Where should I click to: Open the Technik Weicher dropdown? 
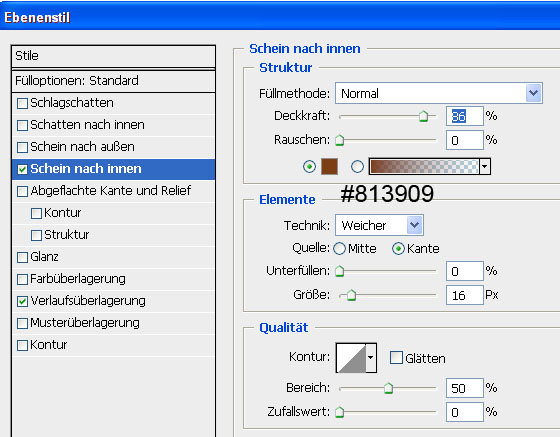point(379,225)
